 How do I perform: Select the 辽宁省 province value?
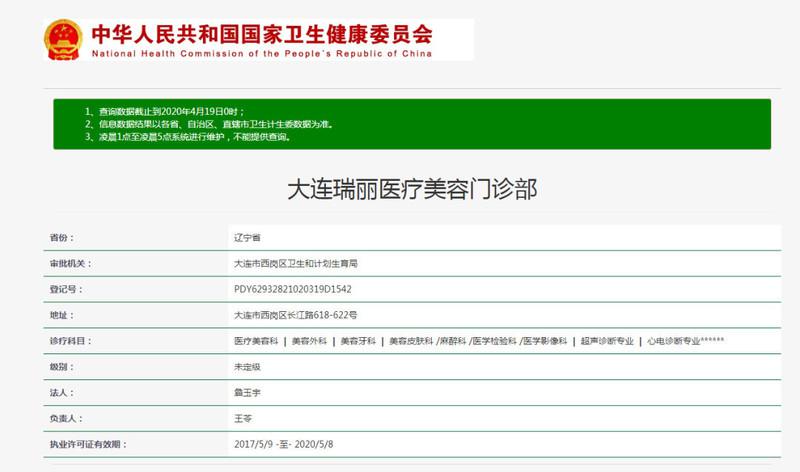246,238
